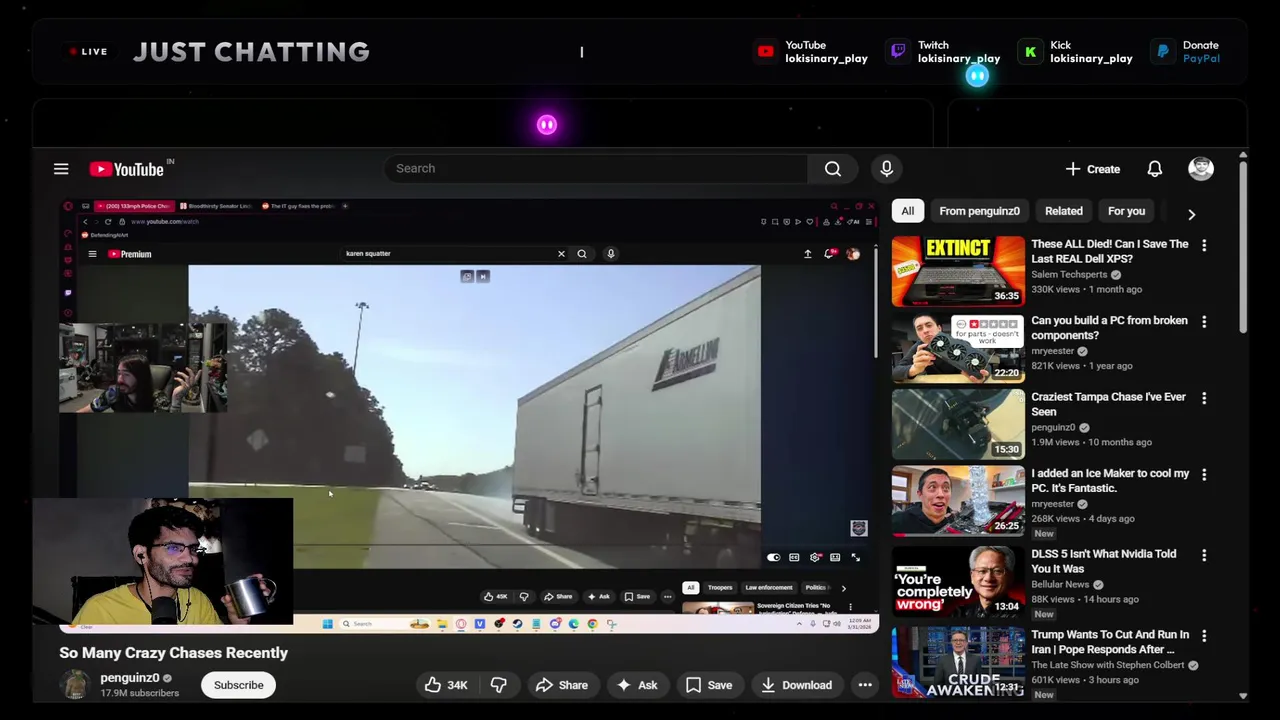Toggle subtitles CC in video player

[794, 558]
